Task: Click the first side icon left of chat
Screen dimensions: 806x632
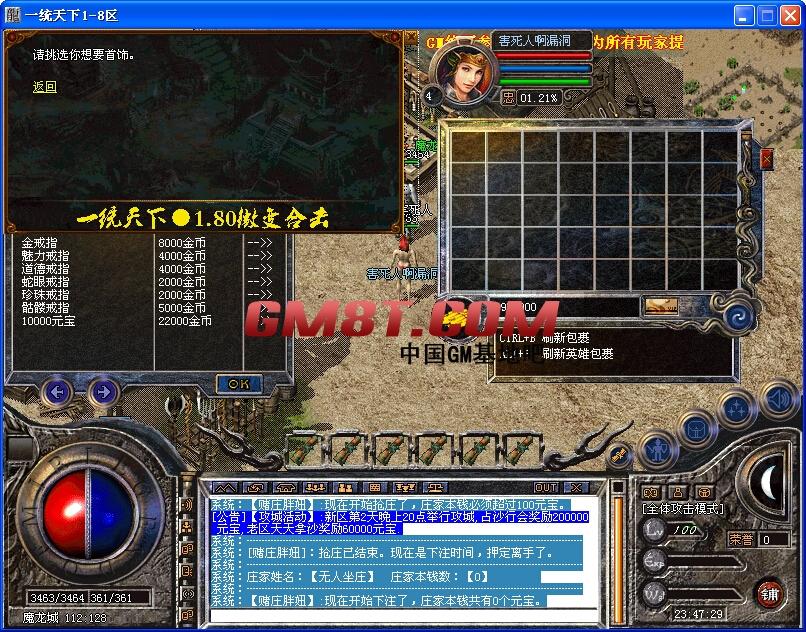Action: (x=187, y=505)
